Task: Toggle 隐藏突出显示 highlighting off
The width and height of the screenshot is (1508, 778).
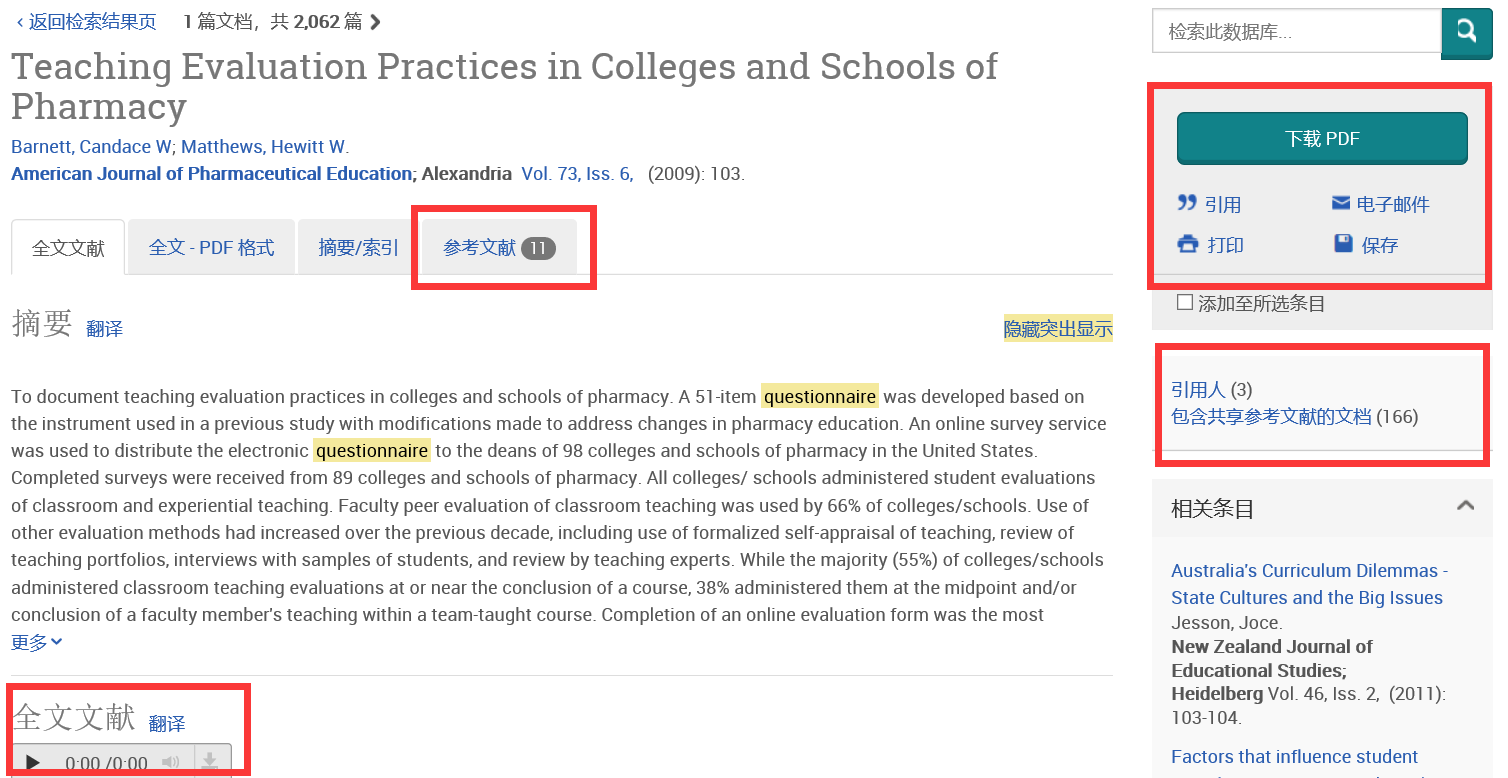Action: coord(1058,328)
